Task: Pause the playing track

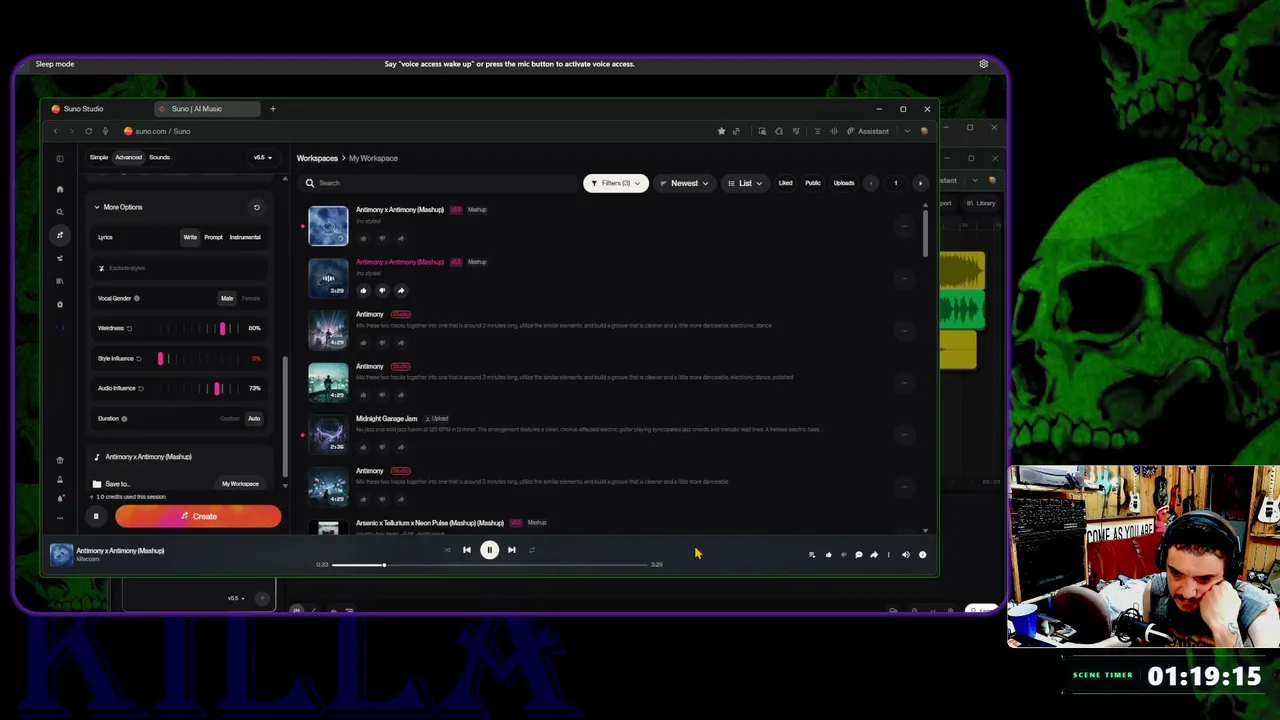Action: click(489, 550)
